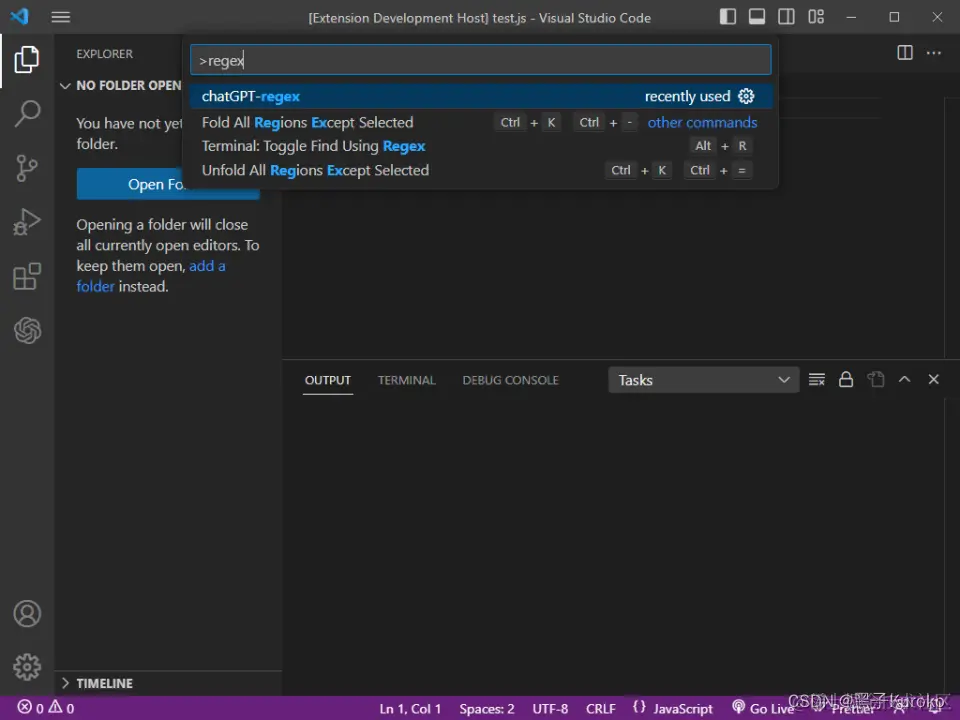The image size is (960, 720).
Task: Open errors and warnings status item
Action: (x=46, y=708)
